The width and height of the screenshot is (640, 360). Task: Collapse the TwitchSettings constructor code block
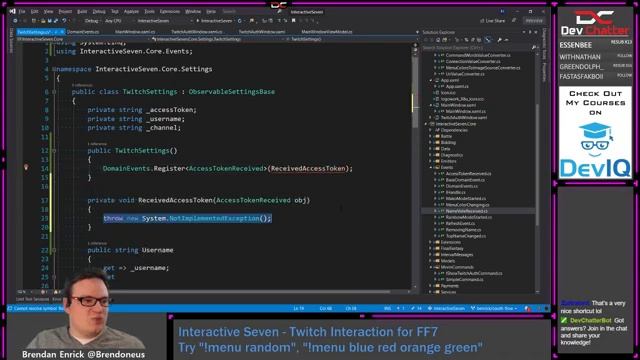click(54, 151)
